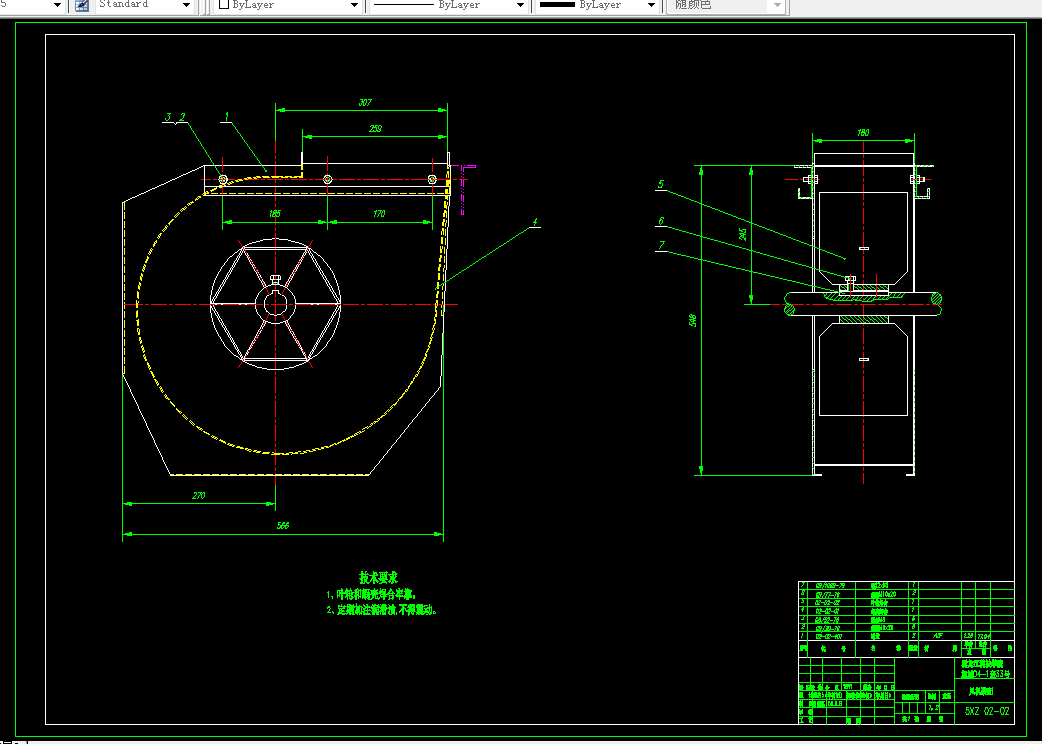1042x744 pixels.
Task: Click part callout number 4
Action: click(534, 223)
